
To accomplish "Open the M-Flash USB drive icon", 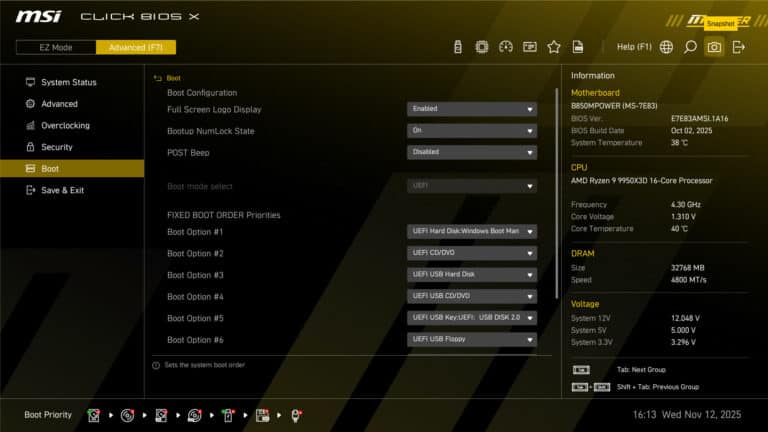I will [x=457, y=47].
